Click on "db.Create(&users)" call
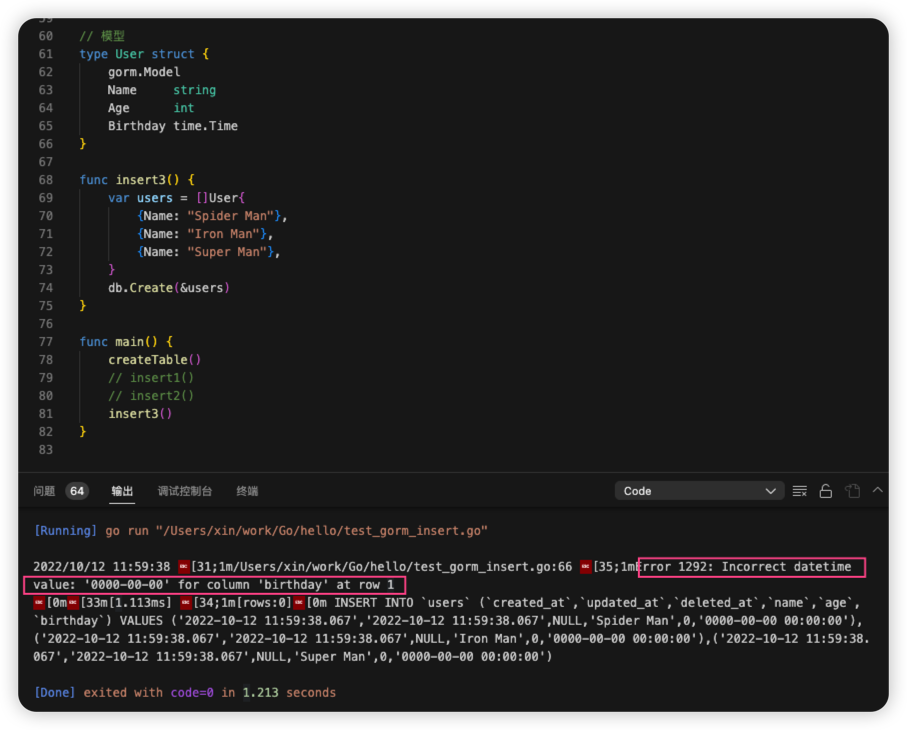Viewport: 907px width, 730px height. click(x=169, y=287)
